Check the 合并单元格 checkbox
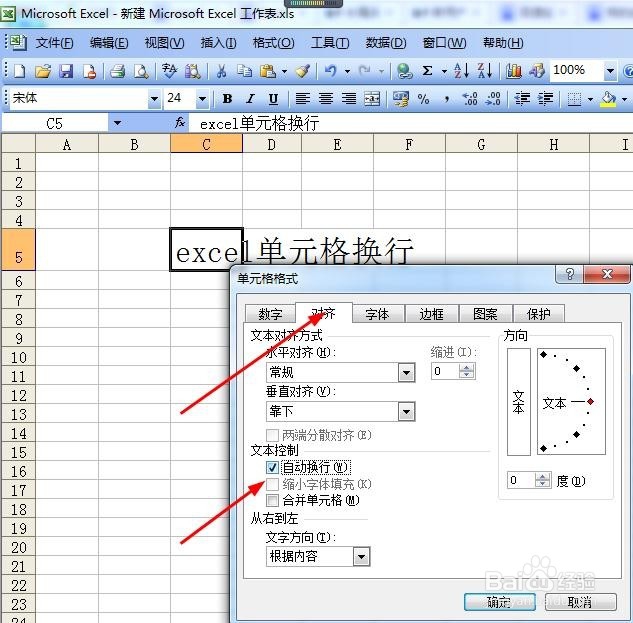Screen dimensions: 633x623 (x=272, y=501)
